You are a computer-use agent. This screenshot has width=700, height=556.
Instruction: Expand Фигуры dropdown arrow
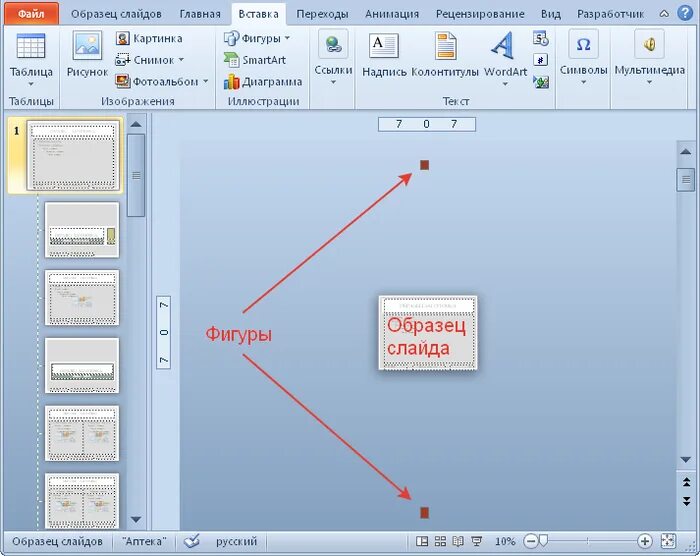287,38
